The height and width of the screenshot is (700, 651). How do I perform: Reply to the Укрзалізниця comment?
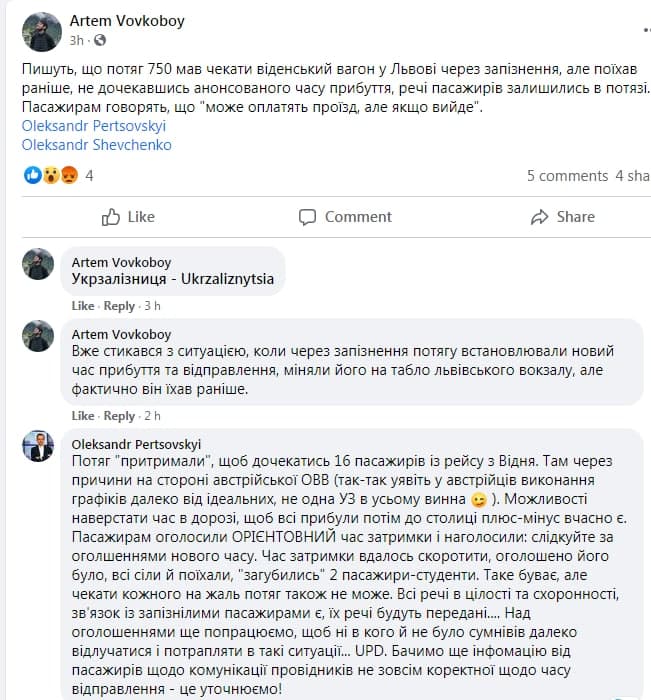pos(119,306)
